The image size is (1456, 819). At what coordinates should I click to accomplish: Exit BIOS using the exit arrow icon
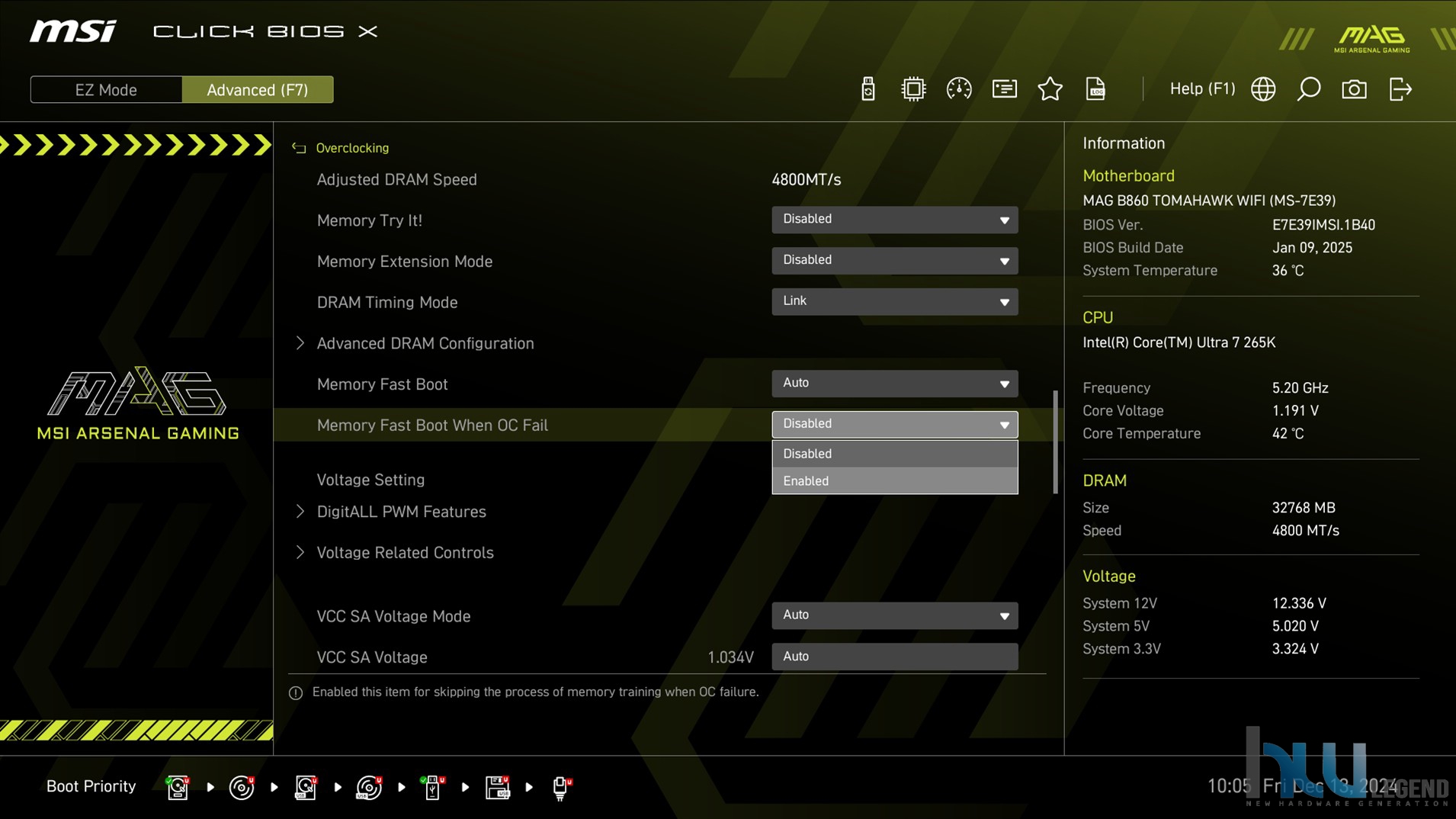click(x=1400, y=89)
